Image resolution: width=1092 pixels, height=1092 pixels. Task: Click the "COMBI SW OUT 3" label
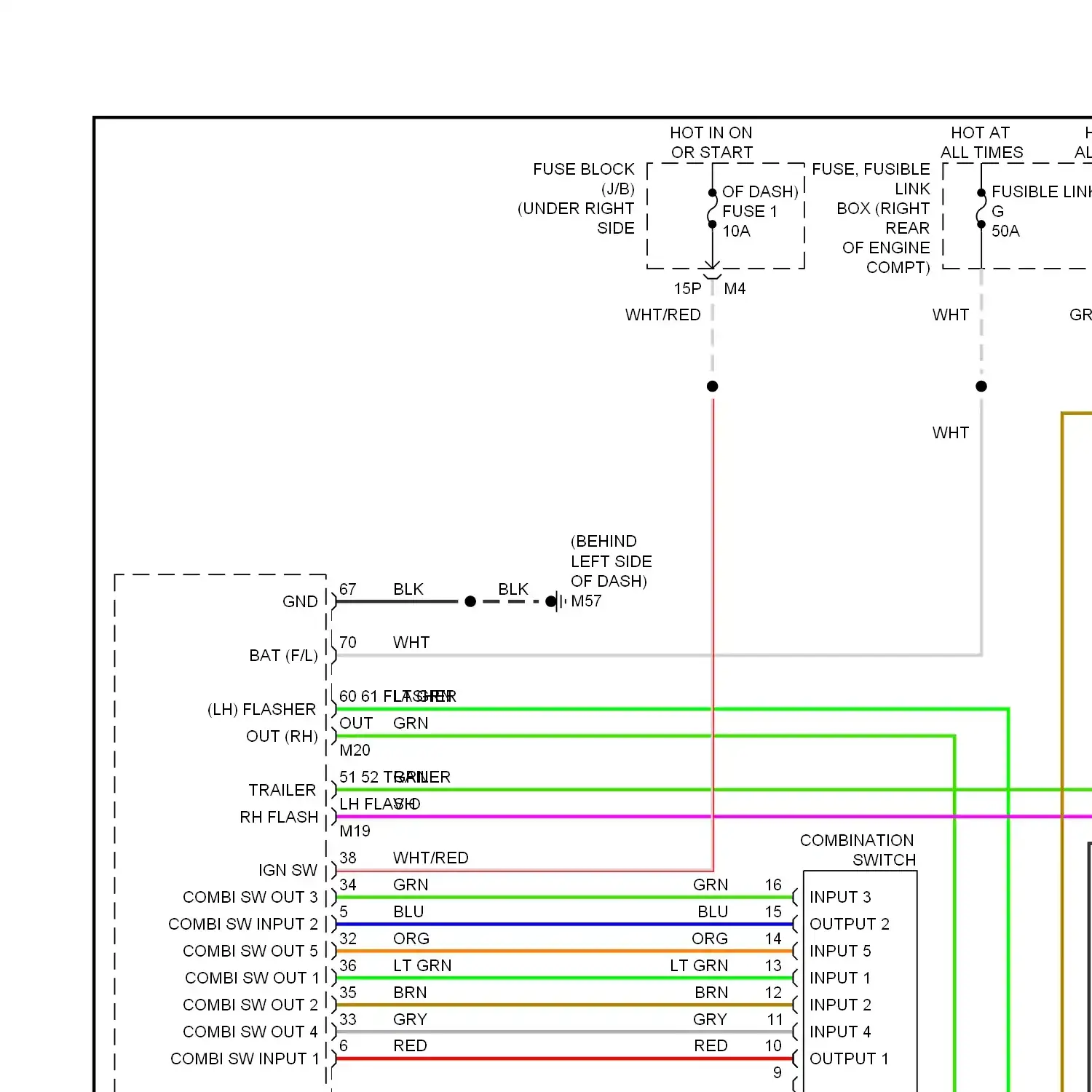[250, 897]
